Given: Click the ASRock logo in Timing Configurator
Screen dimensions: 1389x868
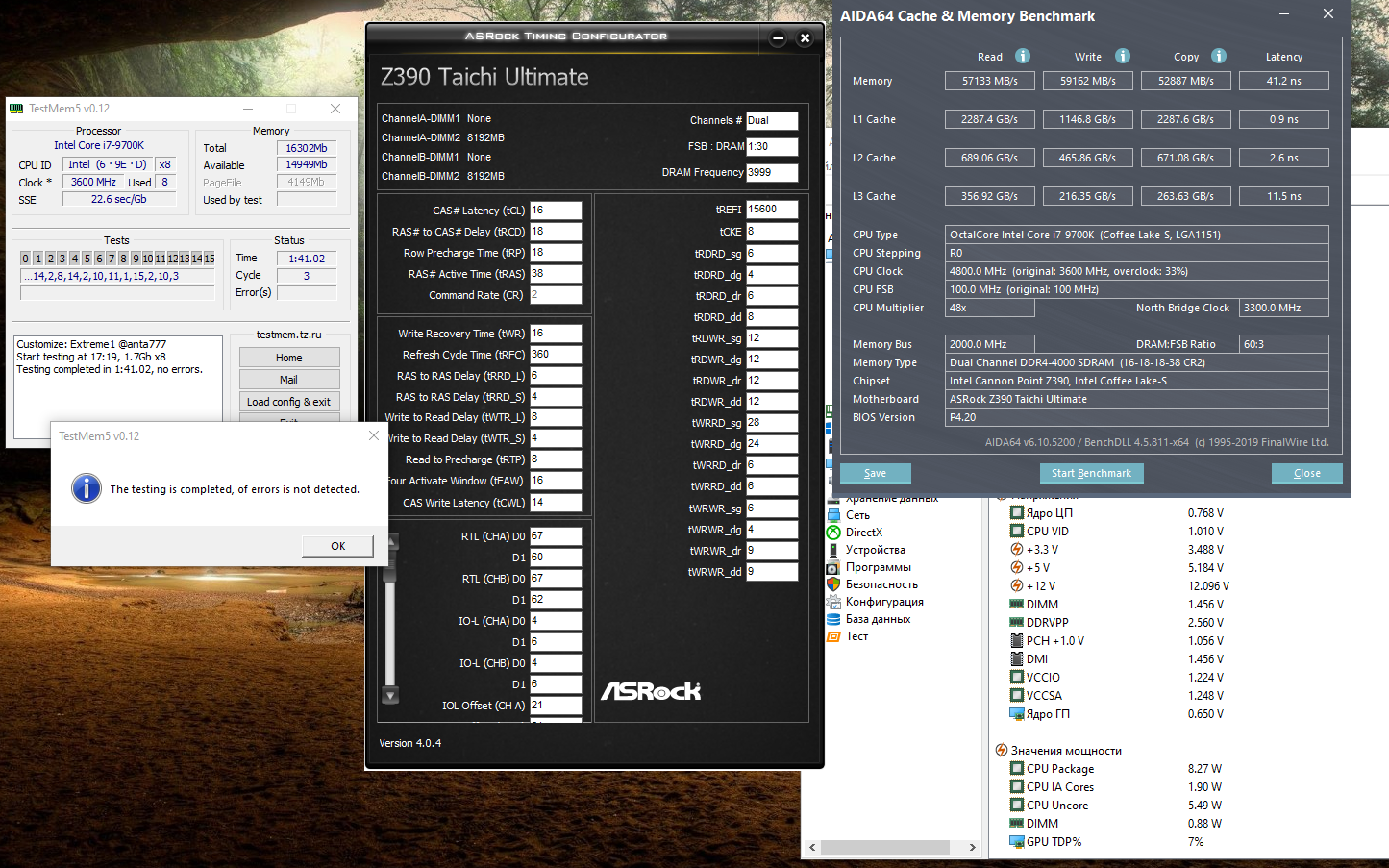Looking at the screenshot, I should pyautogui.click(x=651, y=691).
